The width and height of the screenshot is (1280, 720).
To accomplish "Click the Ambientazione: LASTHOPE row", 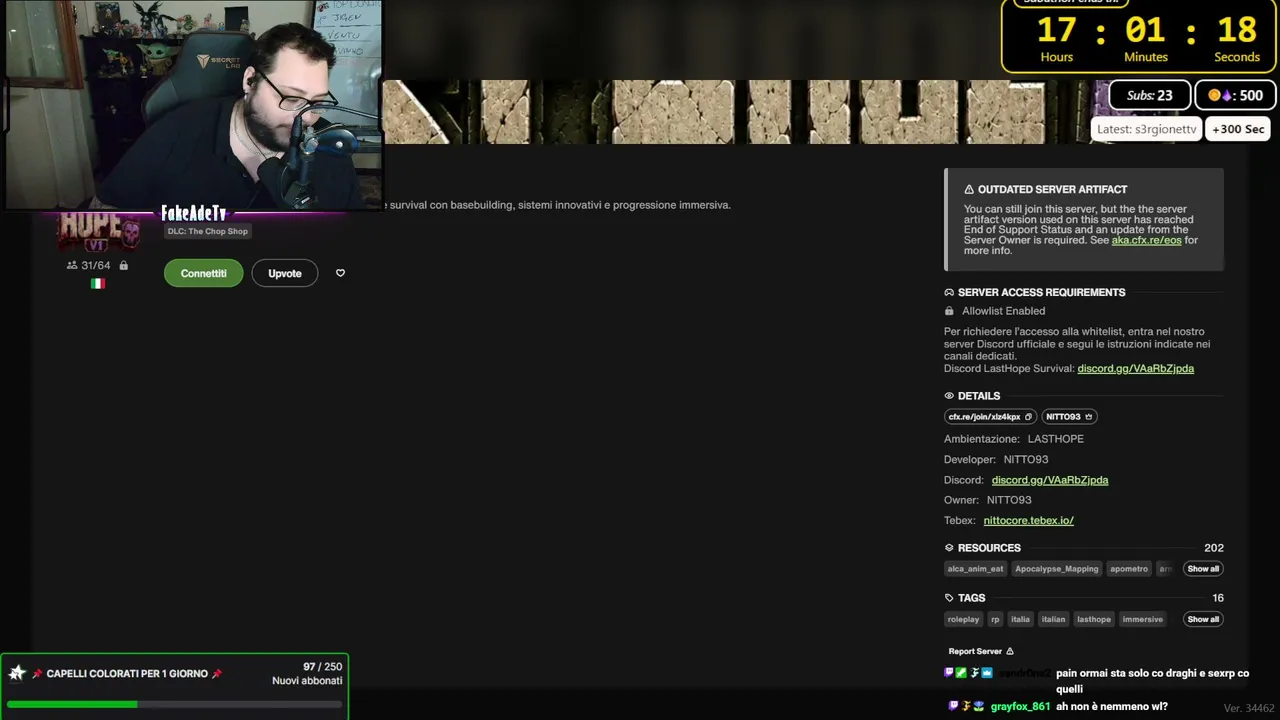I will (x=1014, y=439).
